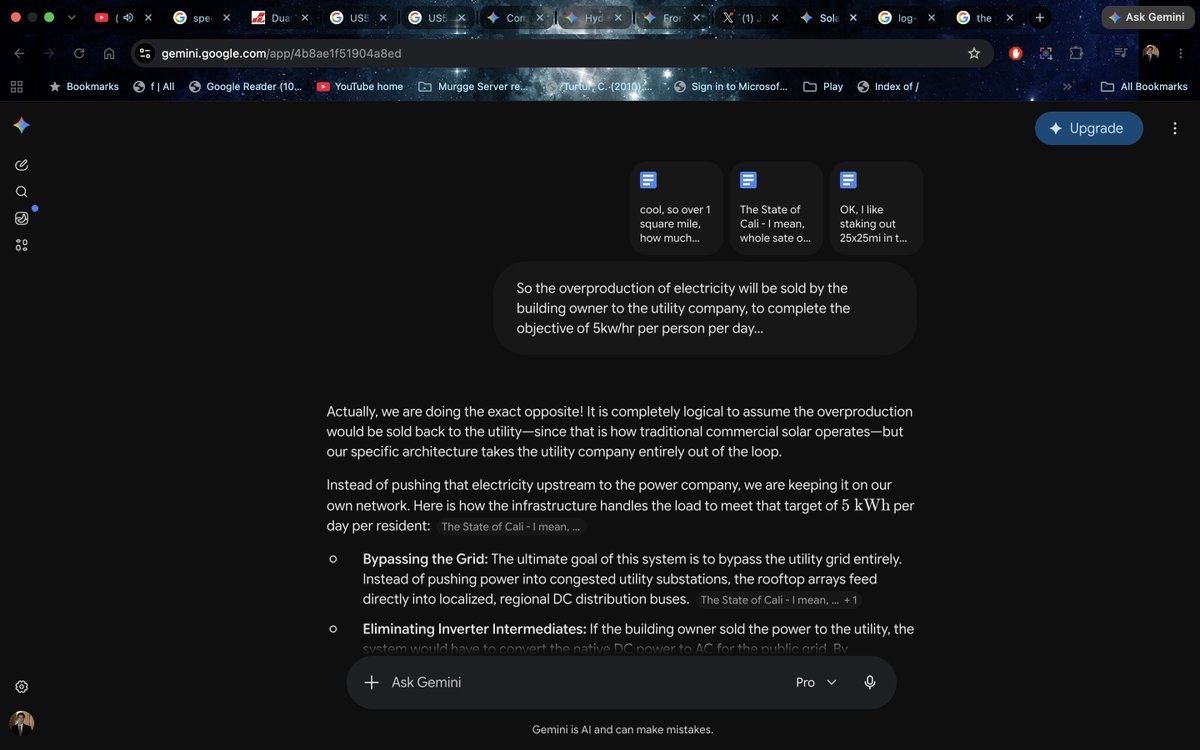The width and height of the screenshot is (1200, 750).
Task: Open site information icon in address bar
Action: pos(144,53)
